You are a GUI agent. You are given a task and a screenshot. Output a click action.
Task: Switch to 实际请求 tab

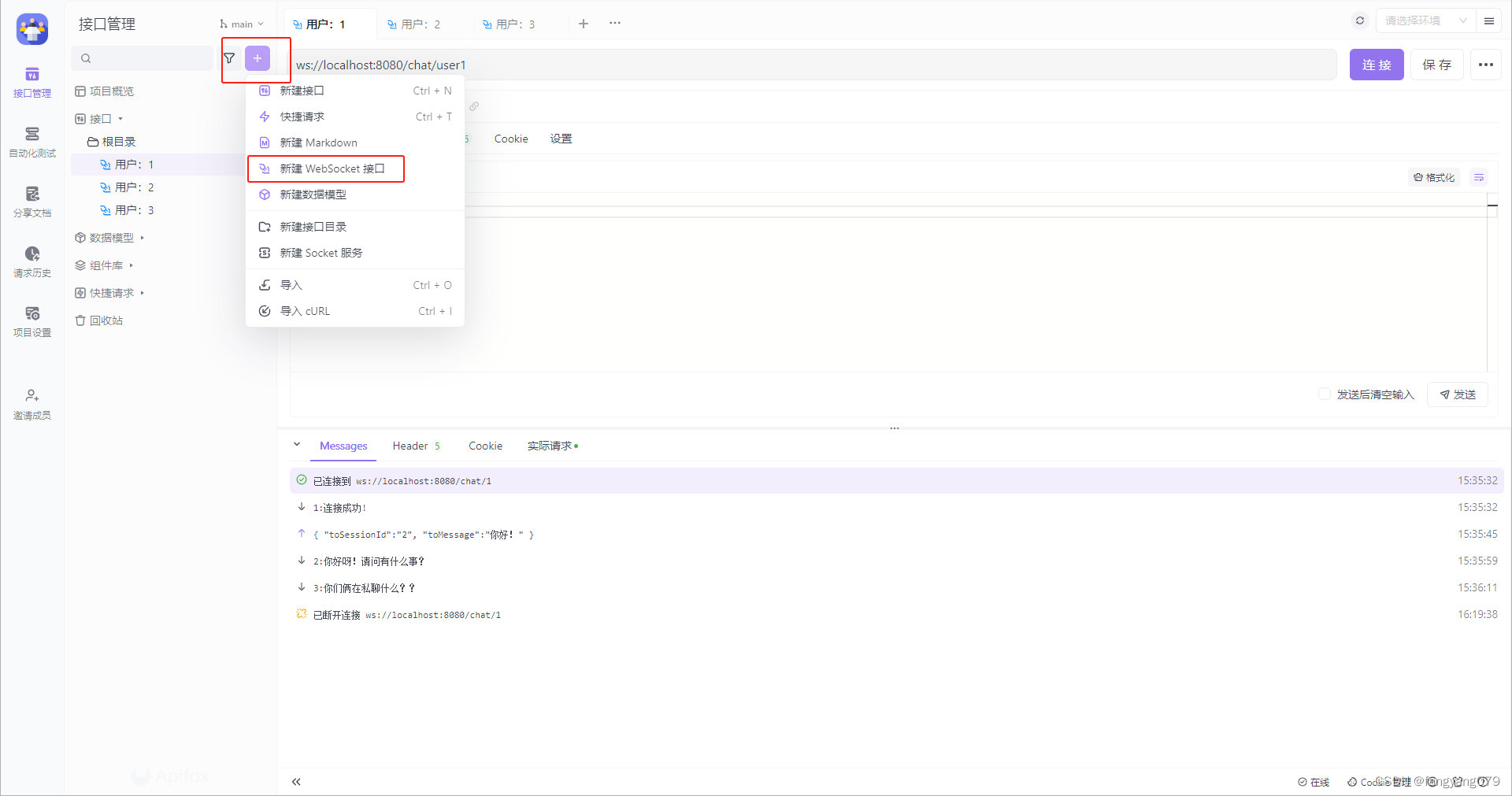[x=553, y=446]
